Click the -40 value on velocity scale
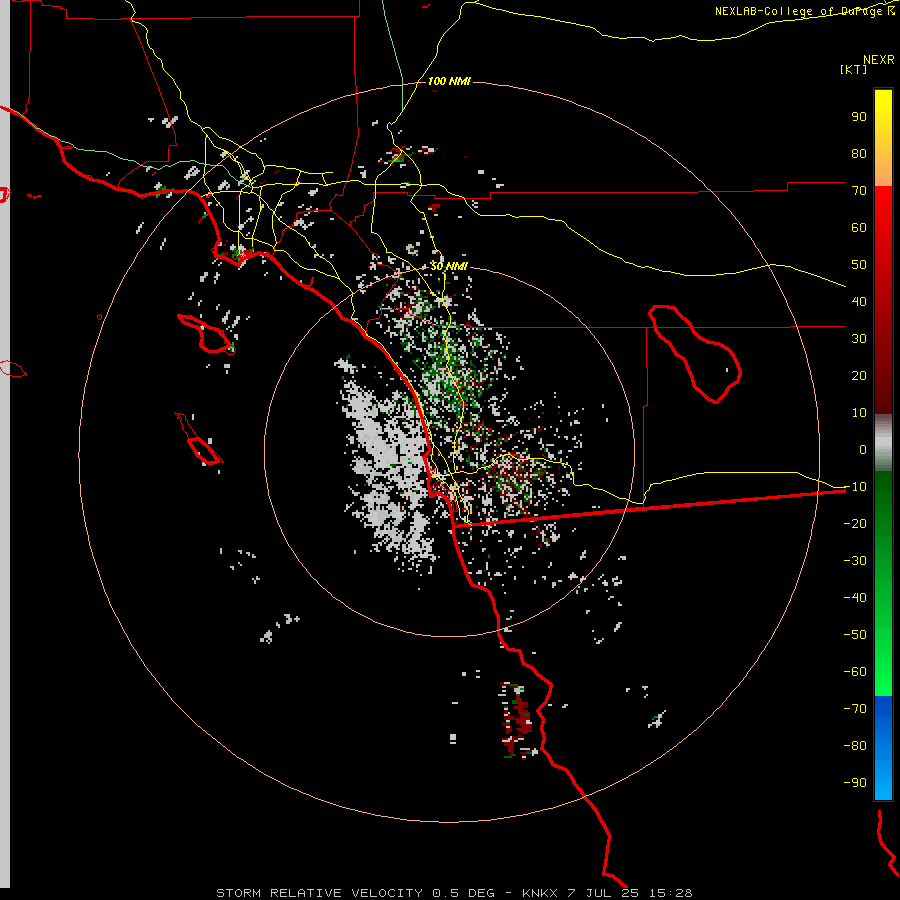This screenshot has height=900, width=900. [855, 598]
